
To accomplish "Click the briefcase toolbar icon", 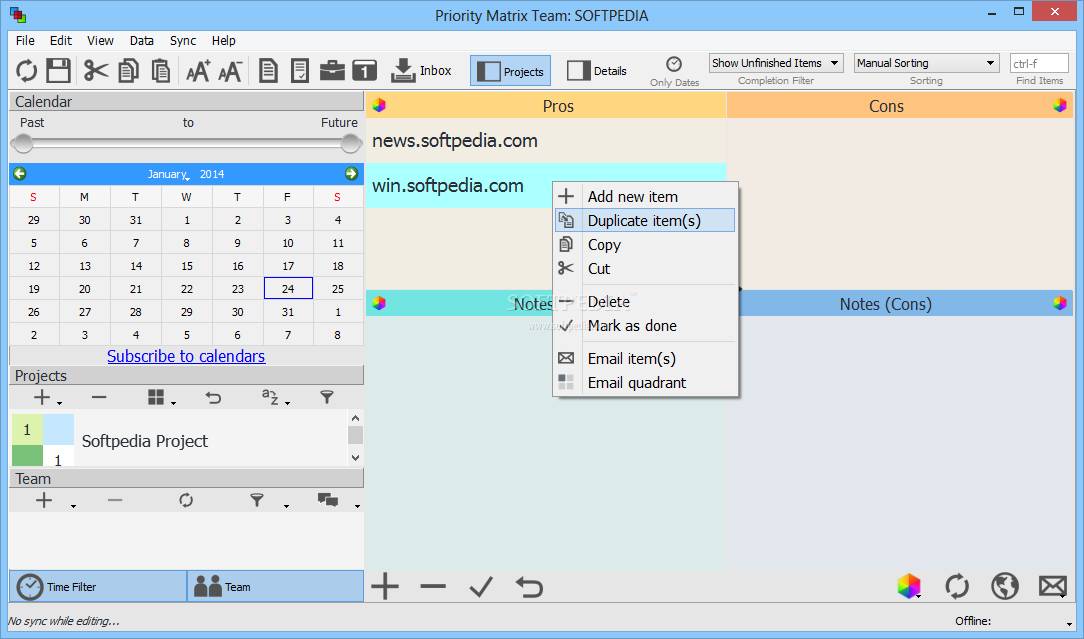I will click(x=333, y=71).
